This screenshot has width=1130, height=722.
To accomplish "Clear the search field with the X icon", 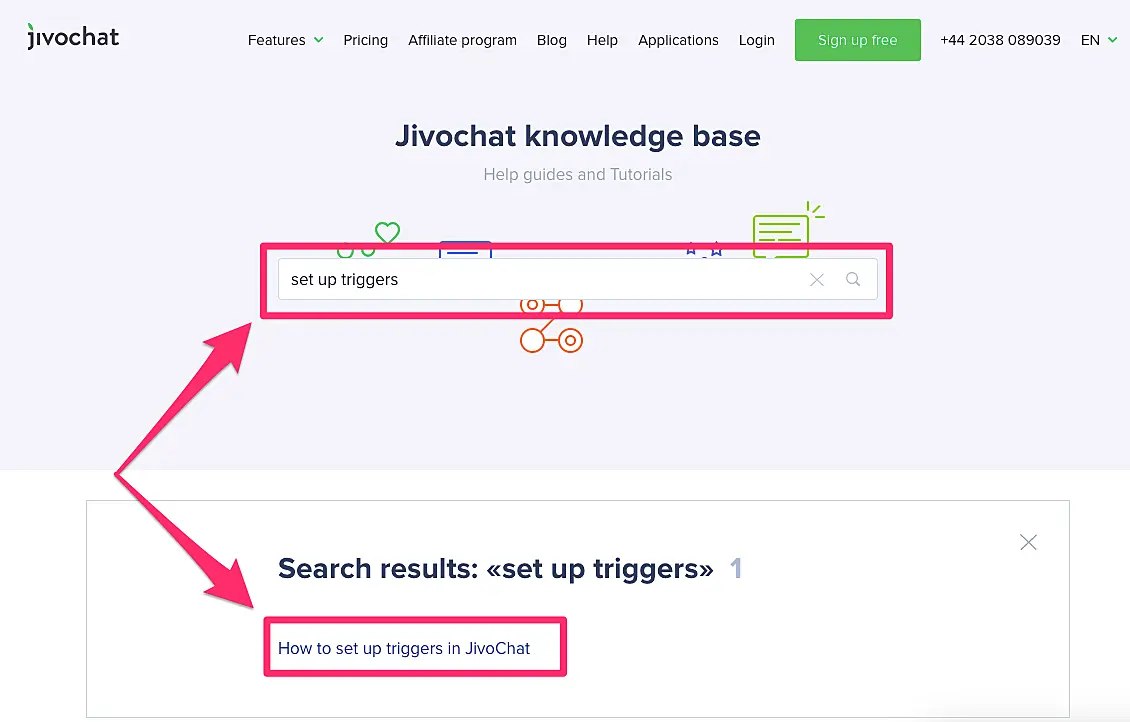I will tap(816, 279).
